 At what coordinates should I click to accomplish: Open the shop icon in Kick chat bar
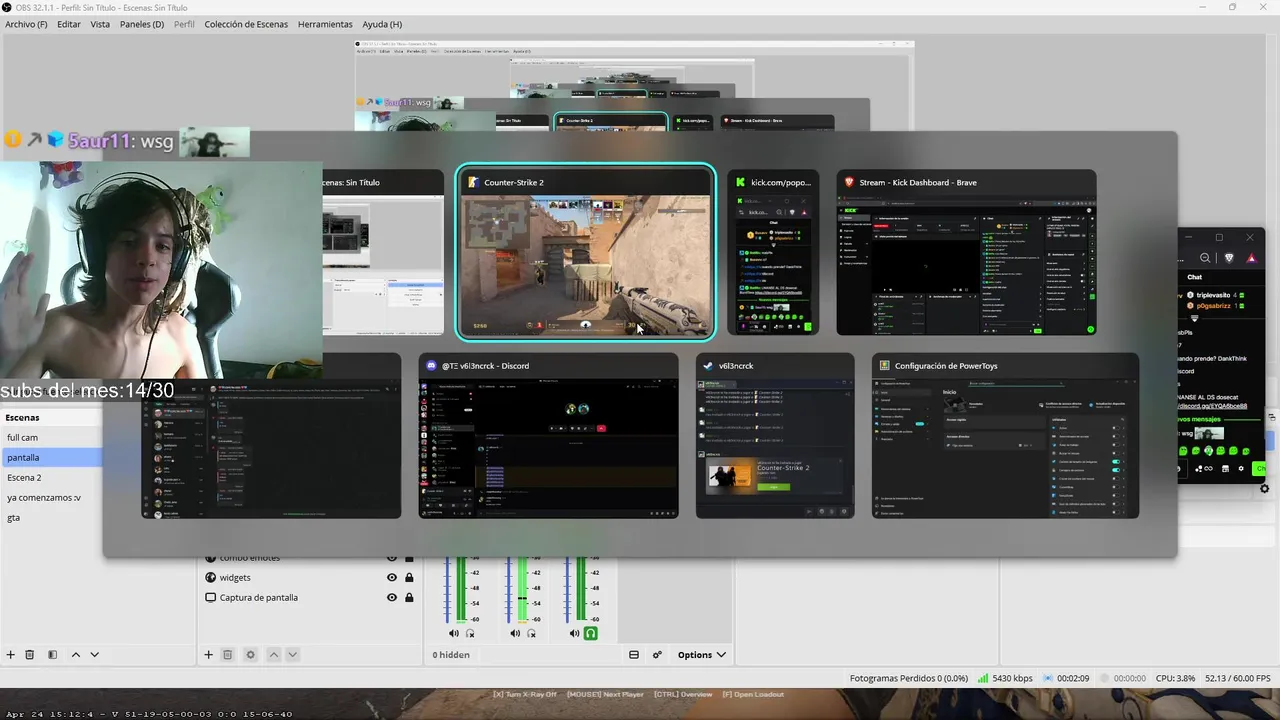[x=1225, y=468]
